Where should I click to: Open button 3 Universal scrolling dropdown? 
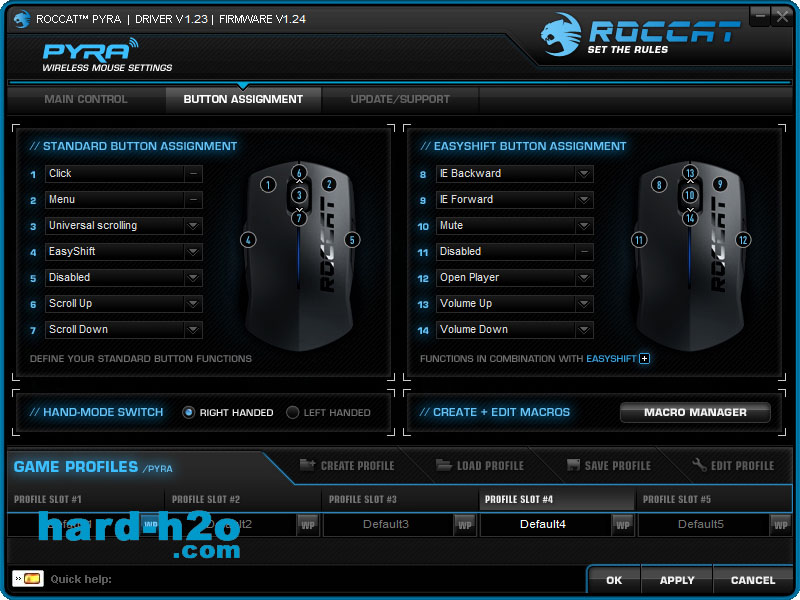pos(193,226)
